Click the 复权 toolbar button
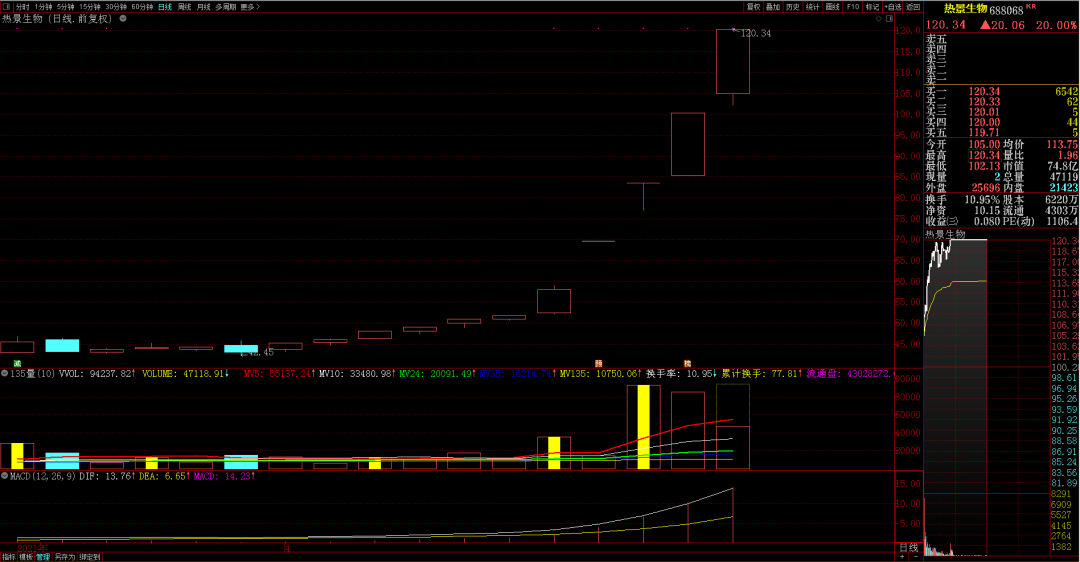Viewport: 1080px width, 562px height. click(x=754, y=6)
